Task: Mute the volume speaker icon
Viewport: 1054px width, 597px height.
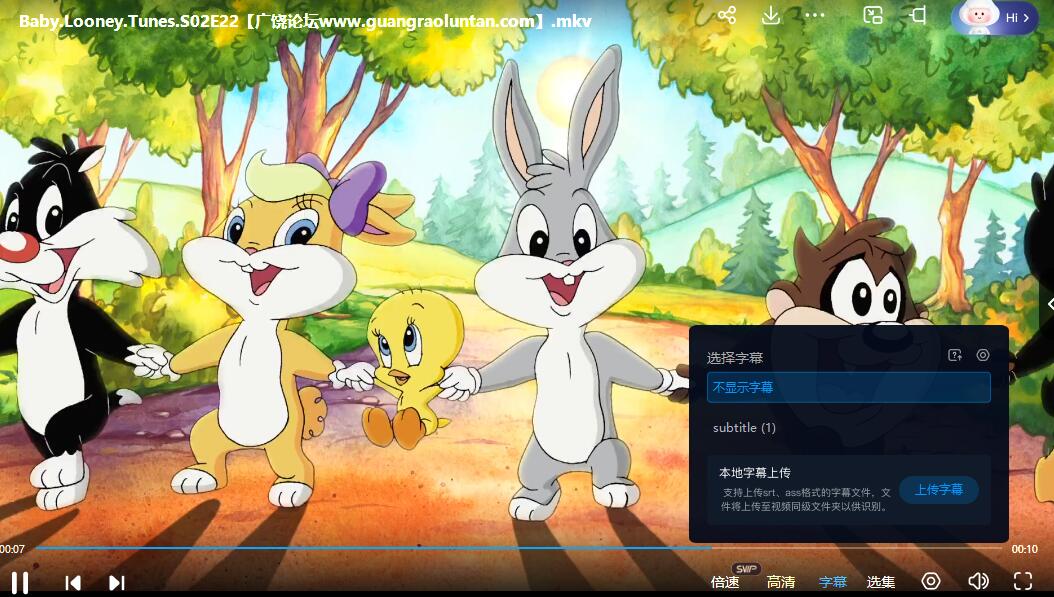Action: 978,581
